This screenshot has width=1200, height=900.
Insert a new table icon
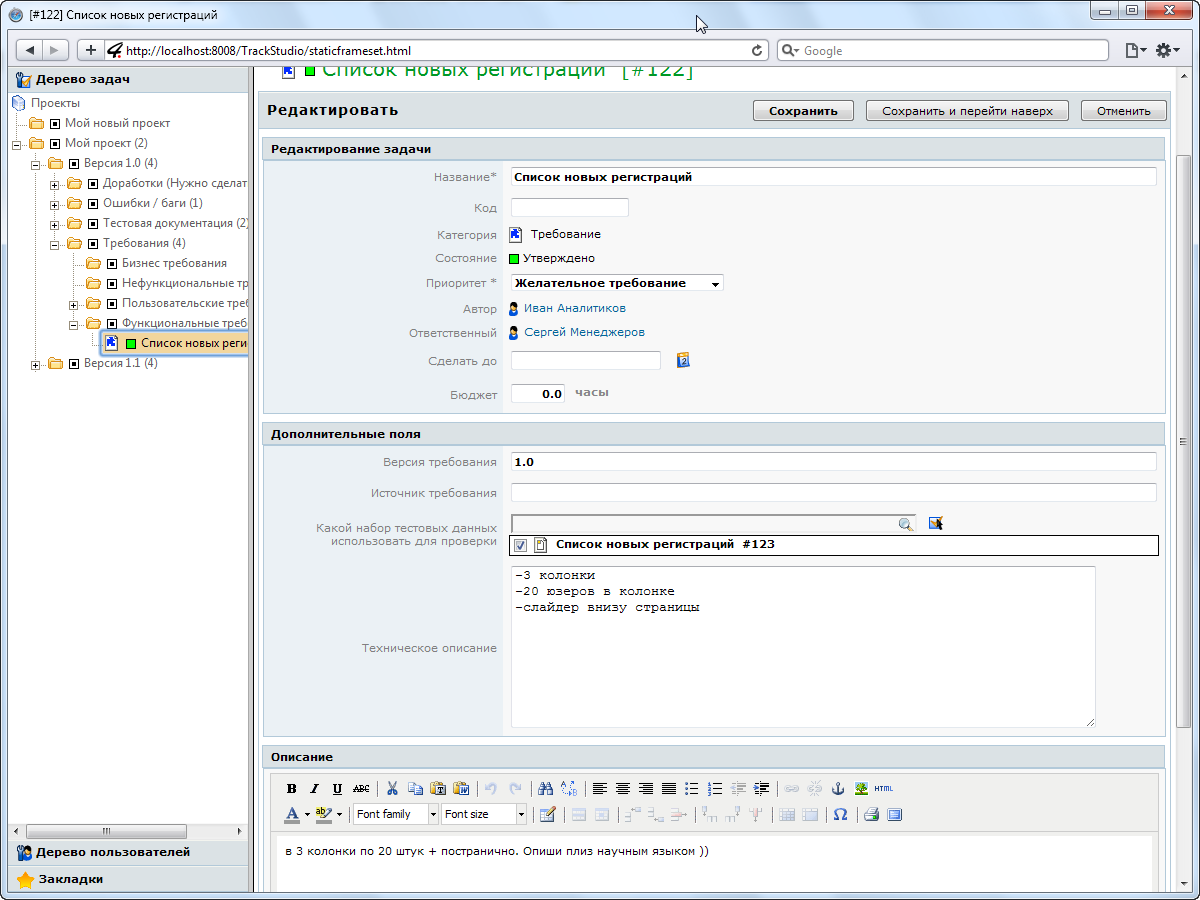point(547,814)
